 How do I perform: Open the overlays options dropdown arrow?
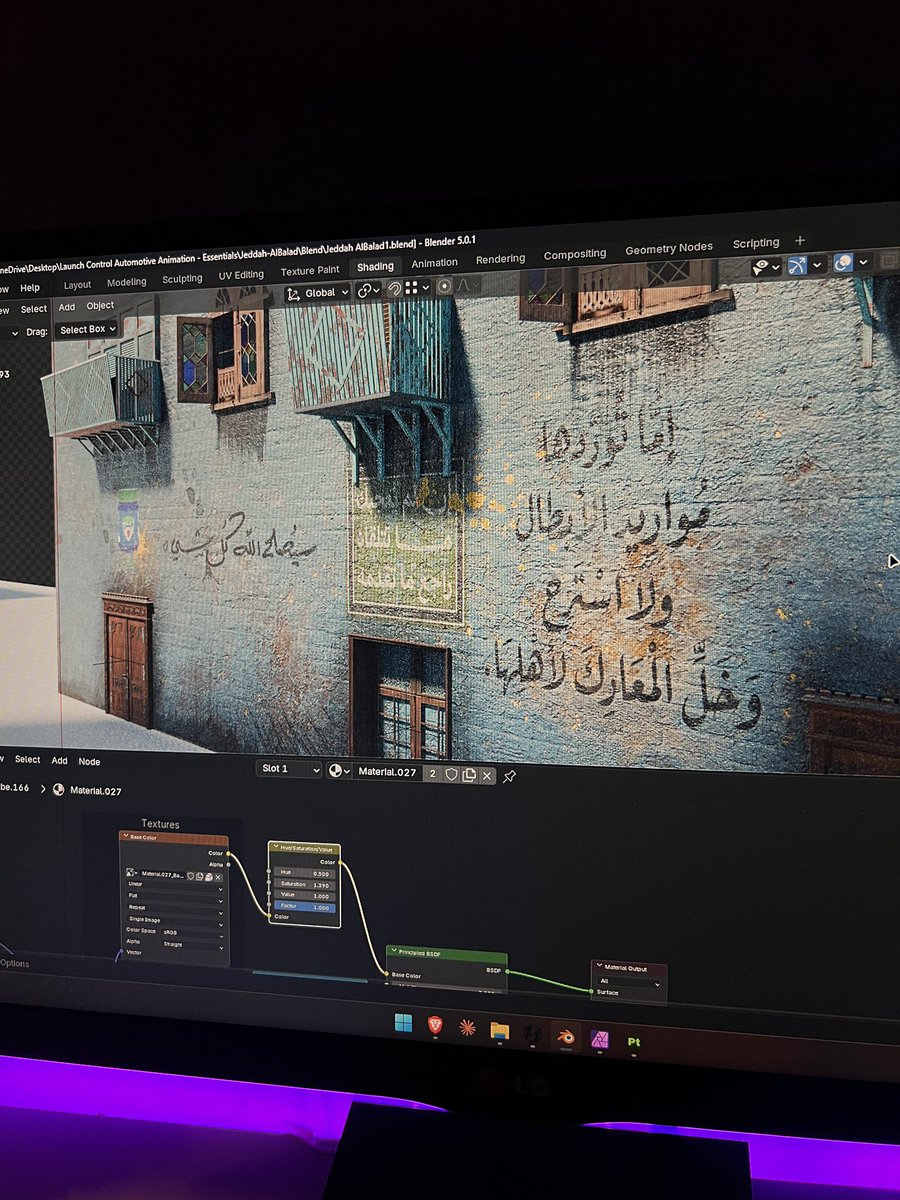point(863,261)
